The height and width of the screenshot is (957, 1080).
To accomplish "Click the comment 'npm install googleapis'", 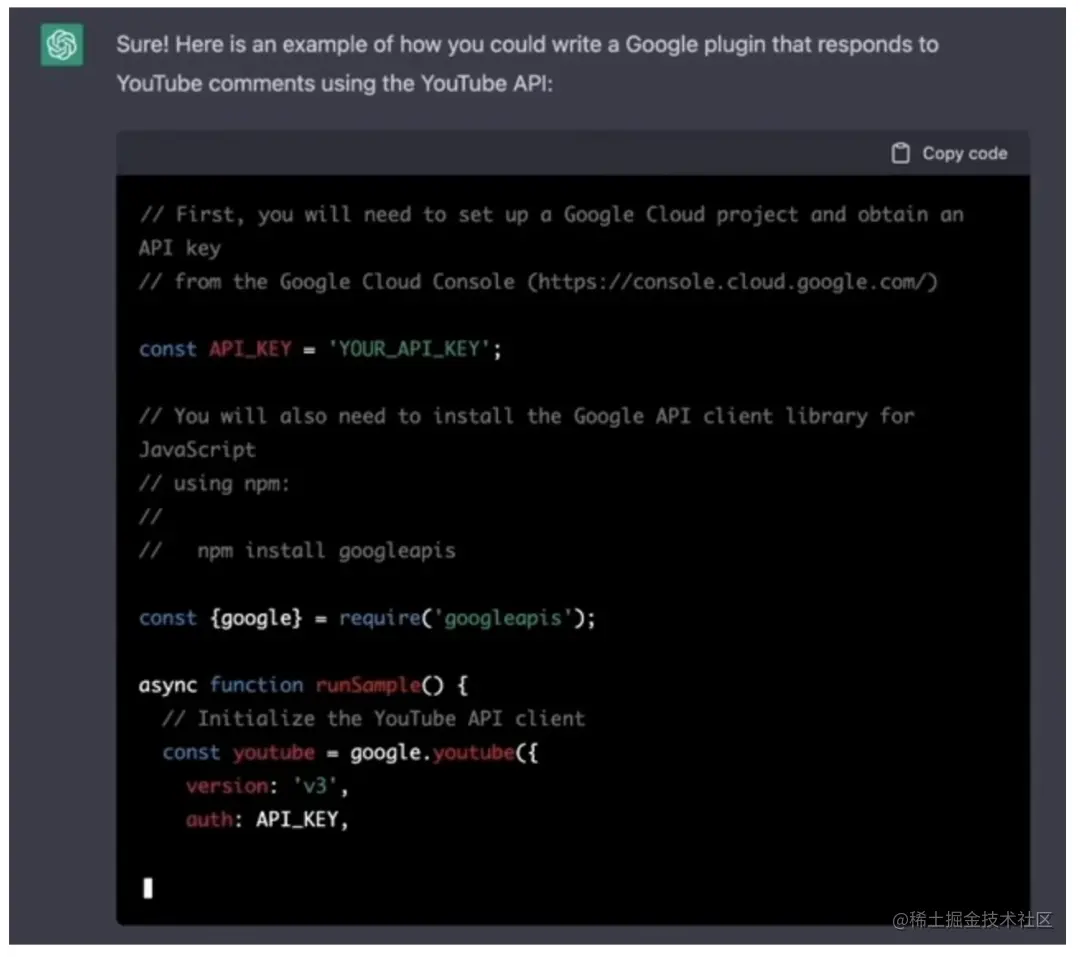I will click(x=326, y=551).
